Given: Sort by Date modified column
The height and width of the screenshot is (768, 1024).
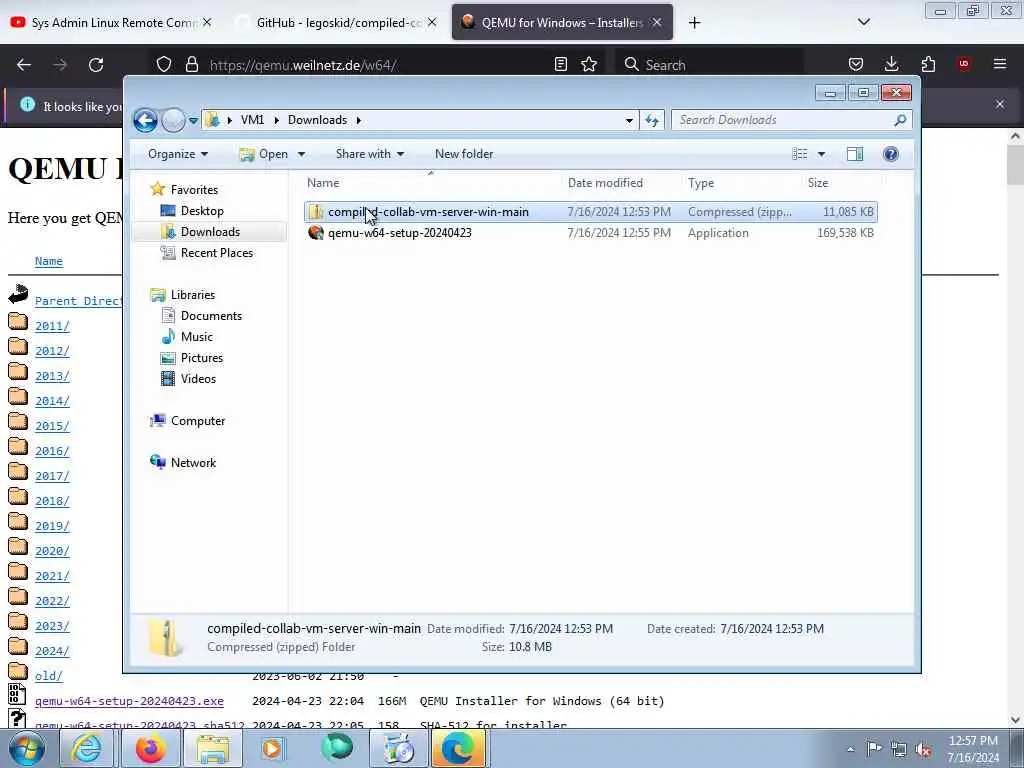Looking at the screenshot, I should pyautogui.click(x=620, y=183).
